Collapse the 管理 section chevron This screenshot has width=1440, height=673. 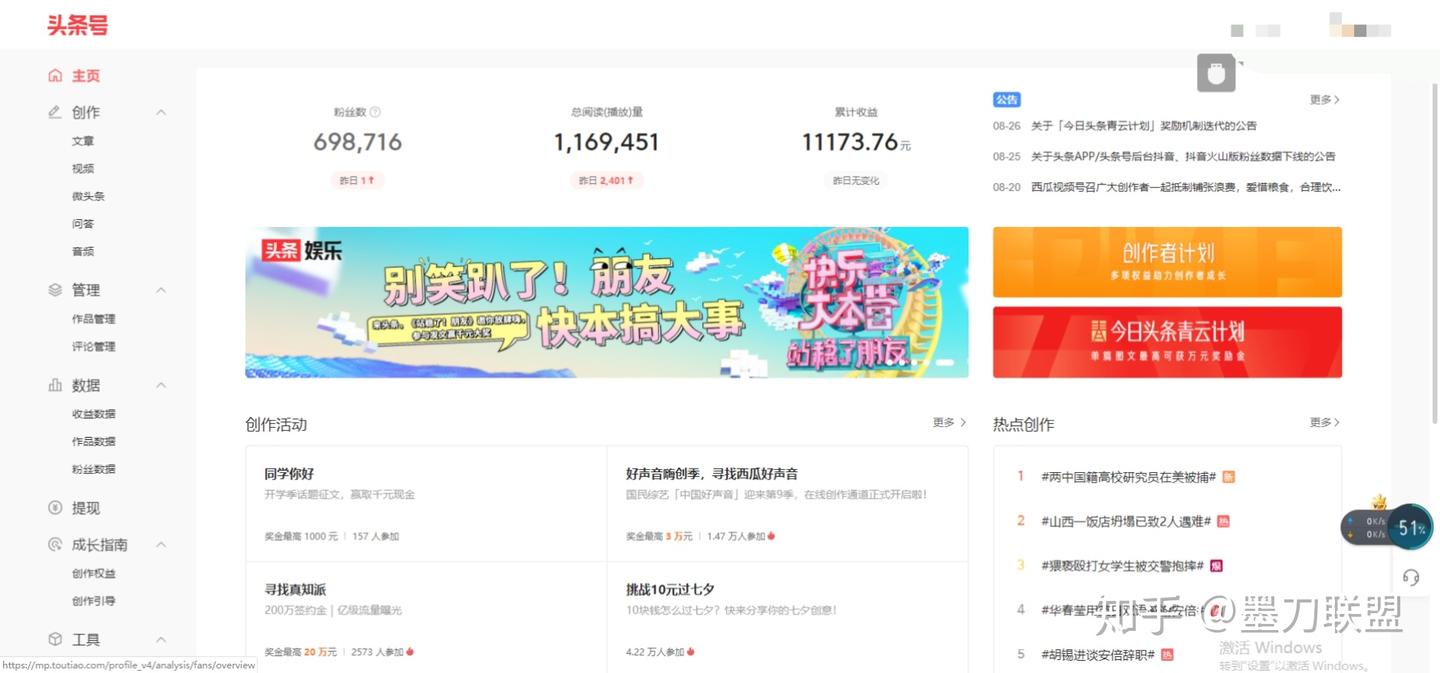click(161, 289)
